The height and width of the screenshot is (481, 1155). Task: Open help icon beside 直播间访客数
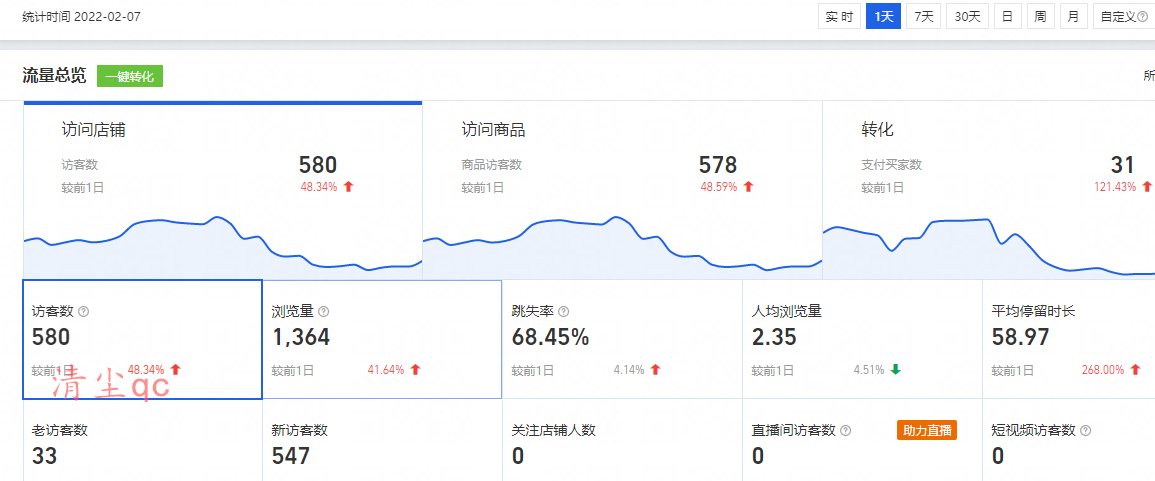click(845, 431)
